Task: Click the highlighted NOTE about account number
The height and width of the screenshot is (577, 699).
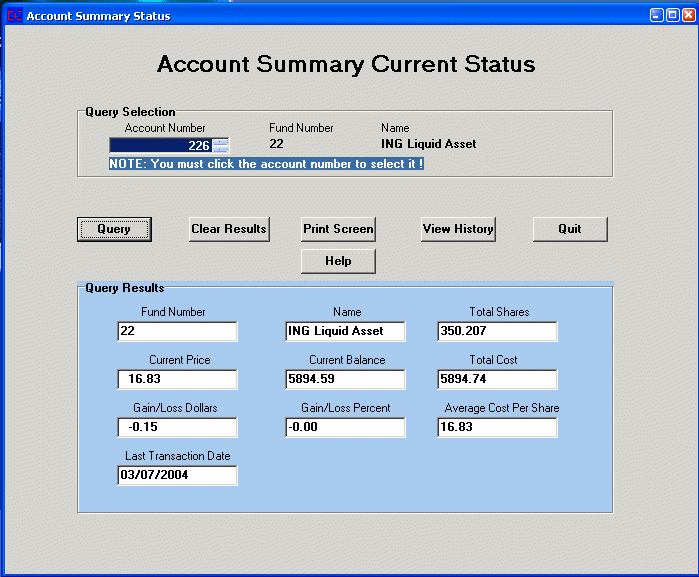Action: [x=266, y=164]
